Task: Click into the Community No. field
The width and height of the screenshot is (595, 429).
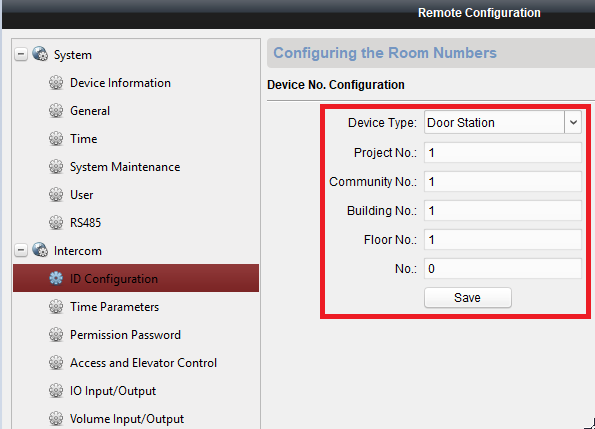Action: [502, 182]
